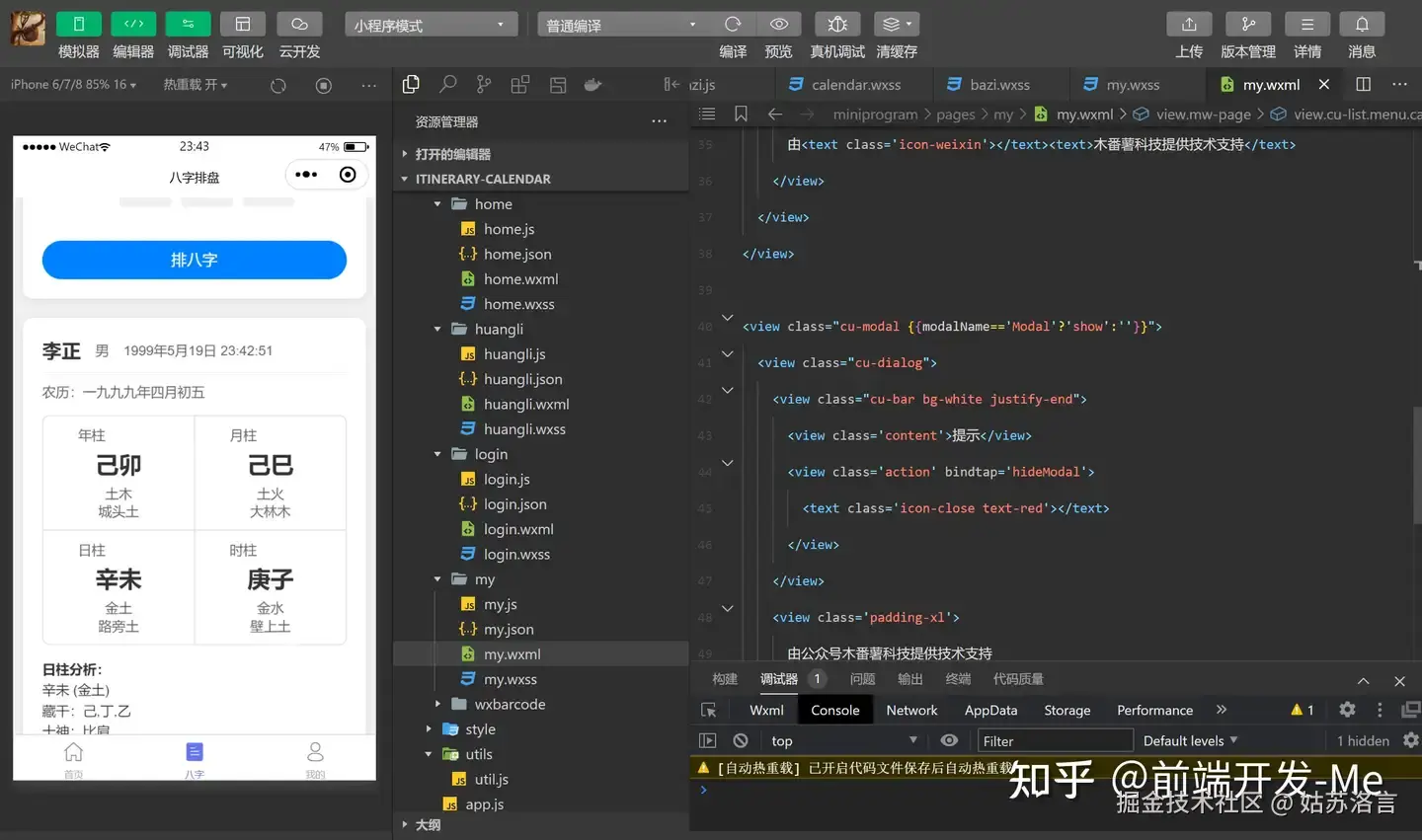1422x840 pixels.
Task: Toggle the console live expression eye
Action: pyautogui.click(x=949, y=741)
